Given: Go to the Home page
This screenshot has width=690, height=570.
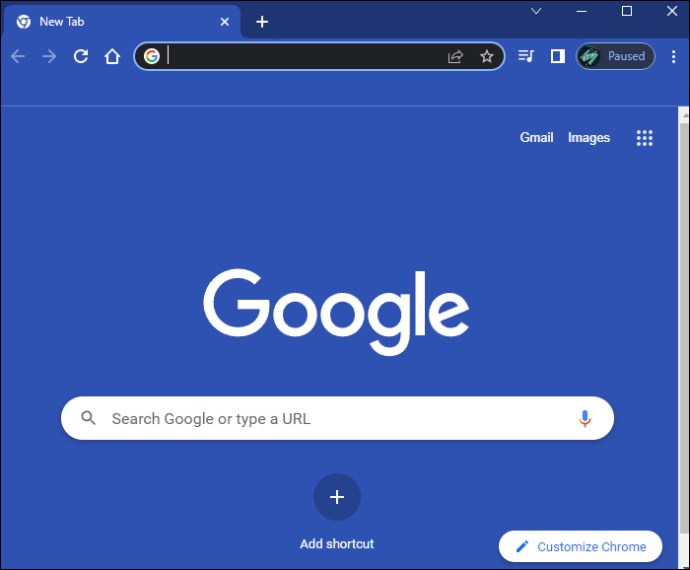Looking at the screenshot, I should click(112, 56).
